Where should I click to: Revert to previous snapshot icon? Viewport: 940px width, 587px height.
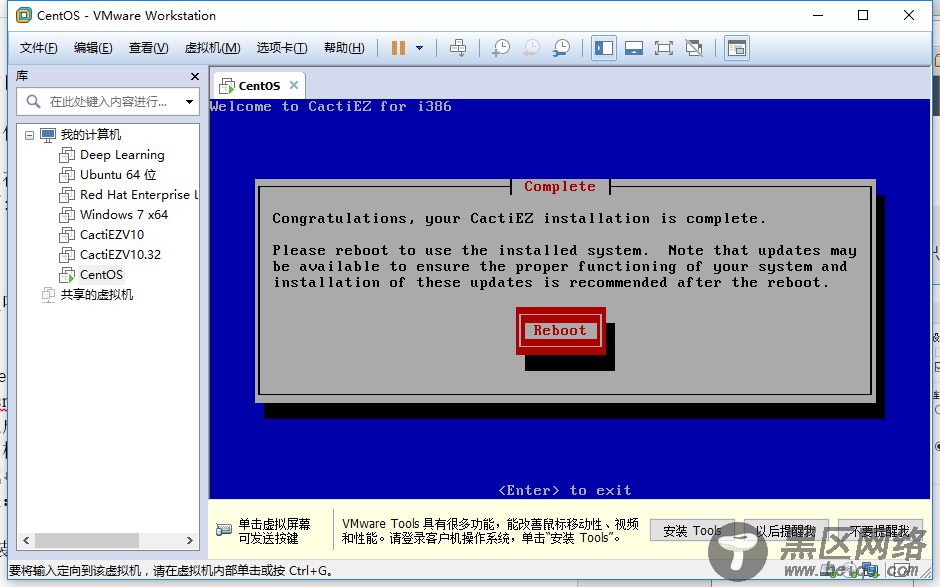pyautogui.click(x=531, y=48)
